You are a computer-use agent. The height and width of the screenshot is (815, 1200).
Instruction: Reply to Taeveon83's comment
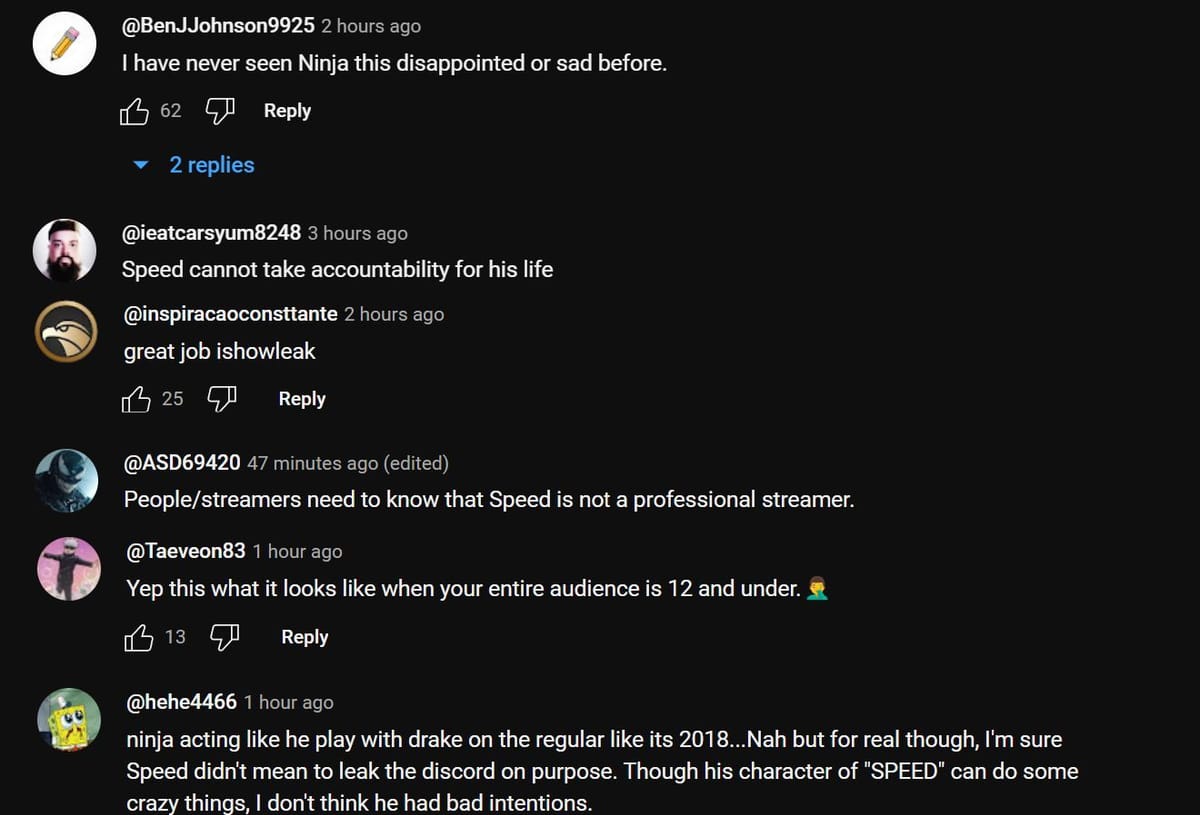tap(304, 636)
